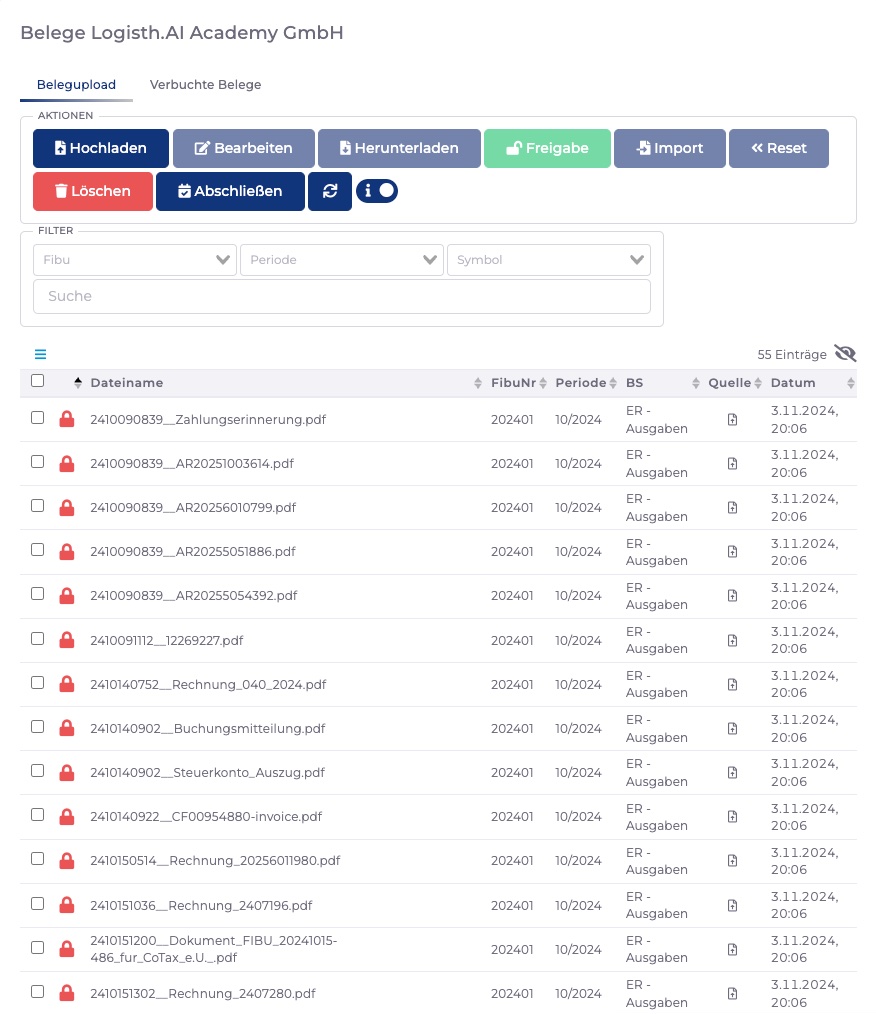Click source file icon for AR20251003614.pdf
876x1014 pixels.
tap(732, 464)
